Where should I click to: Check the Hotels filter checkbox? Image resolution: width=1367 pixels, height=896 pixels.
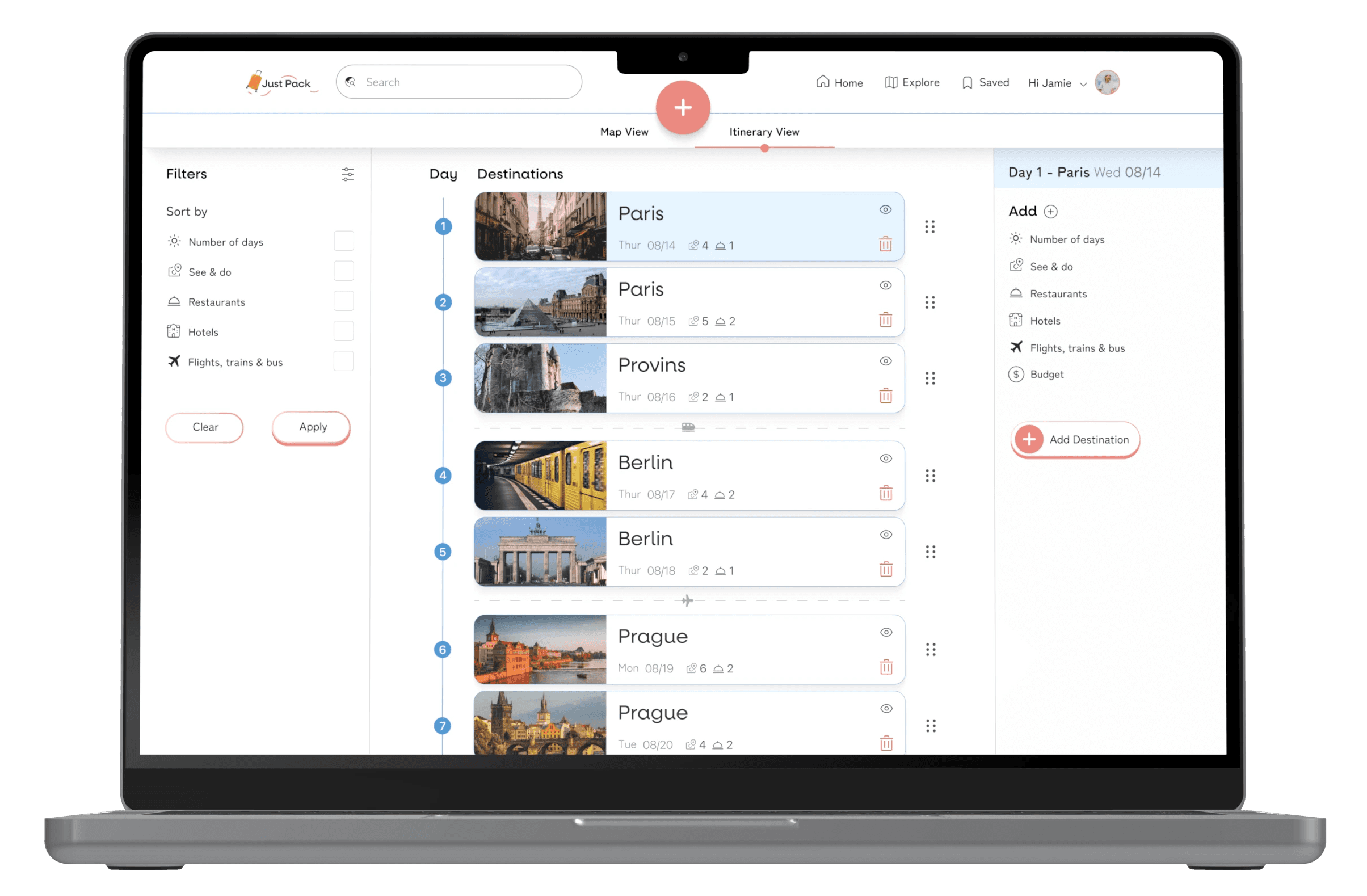(343, 331)
